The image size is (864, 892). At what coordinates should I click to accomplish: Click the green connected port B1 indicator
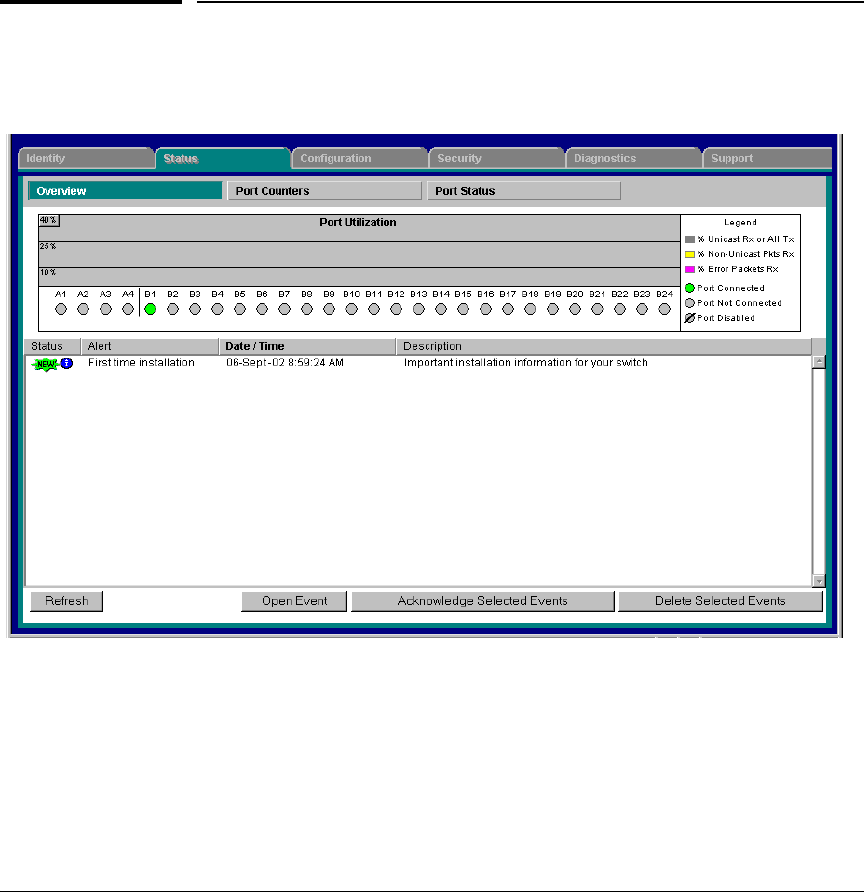click(x=150, y=309)
